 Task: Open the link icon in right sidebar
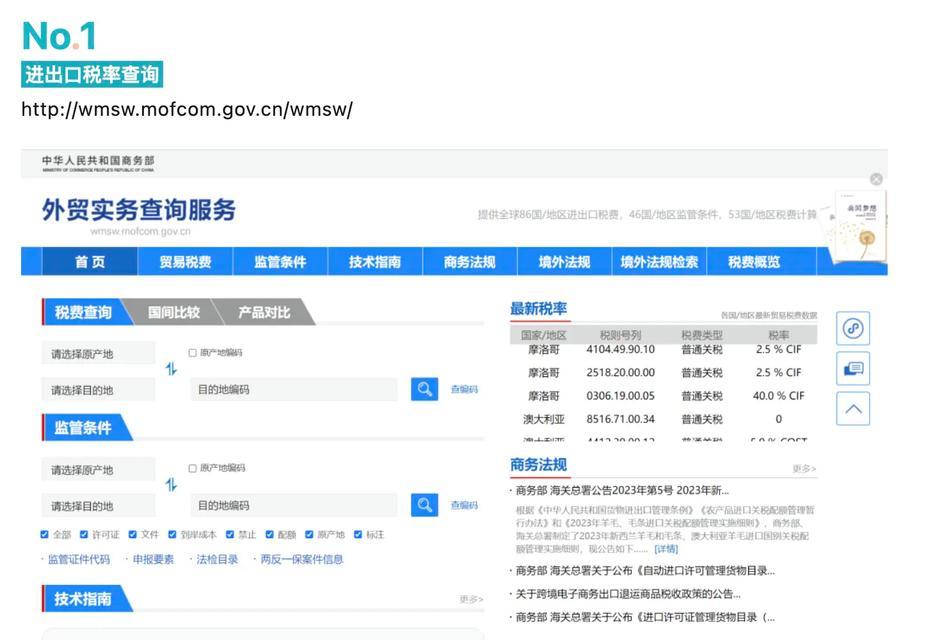(x=853, y=328)
